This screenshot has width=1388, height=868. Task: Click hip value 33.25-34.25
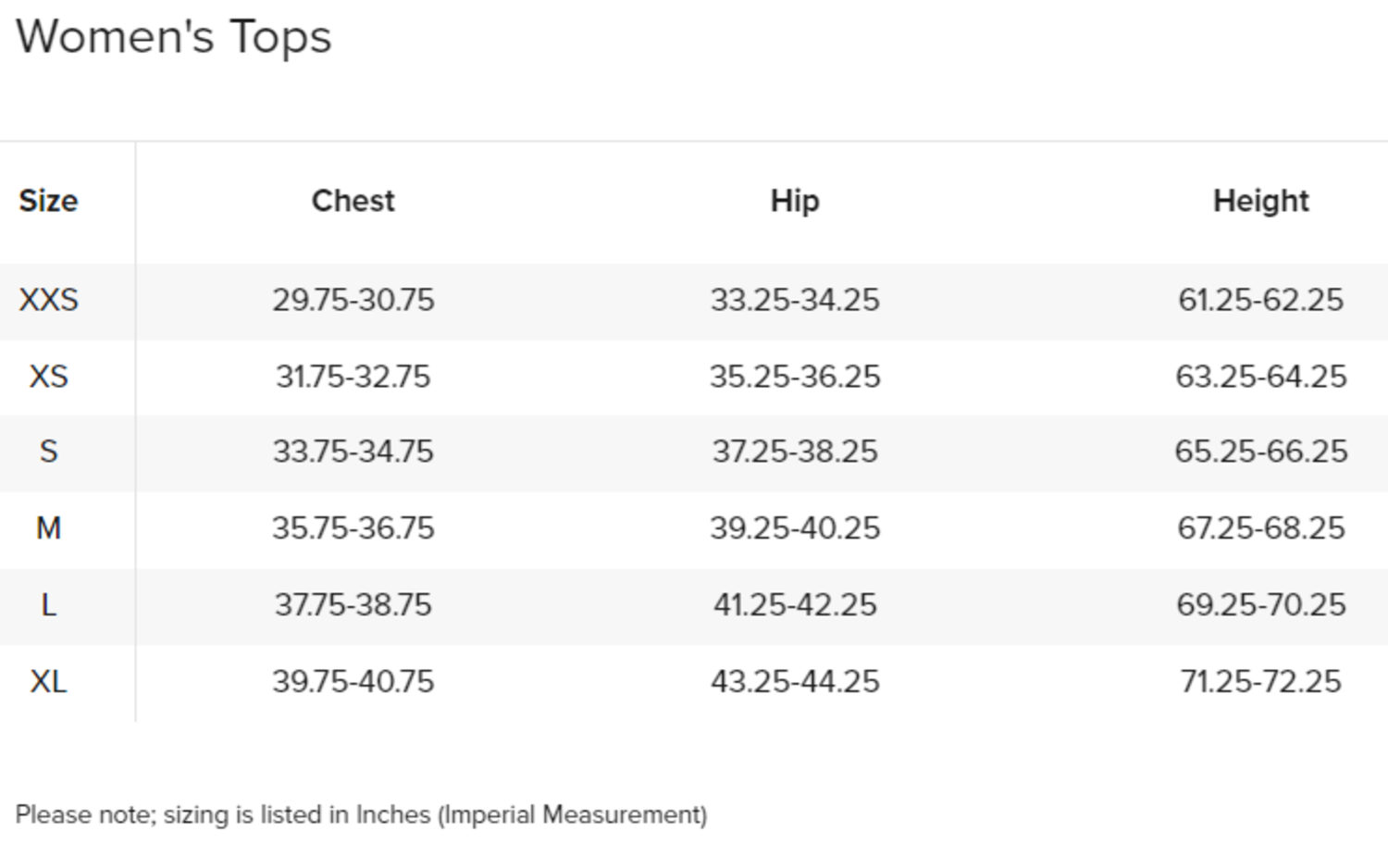(795, 300)
